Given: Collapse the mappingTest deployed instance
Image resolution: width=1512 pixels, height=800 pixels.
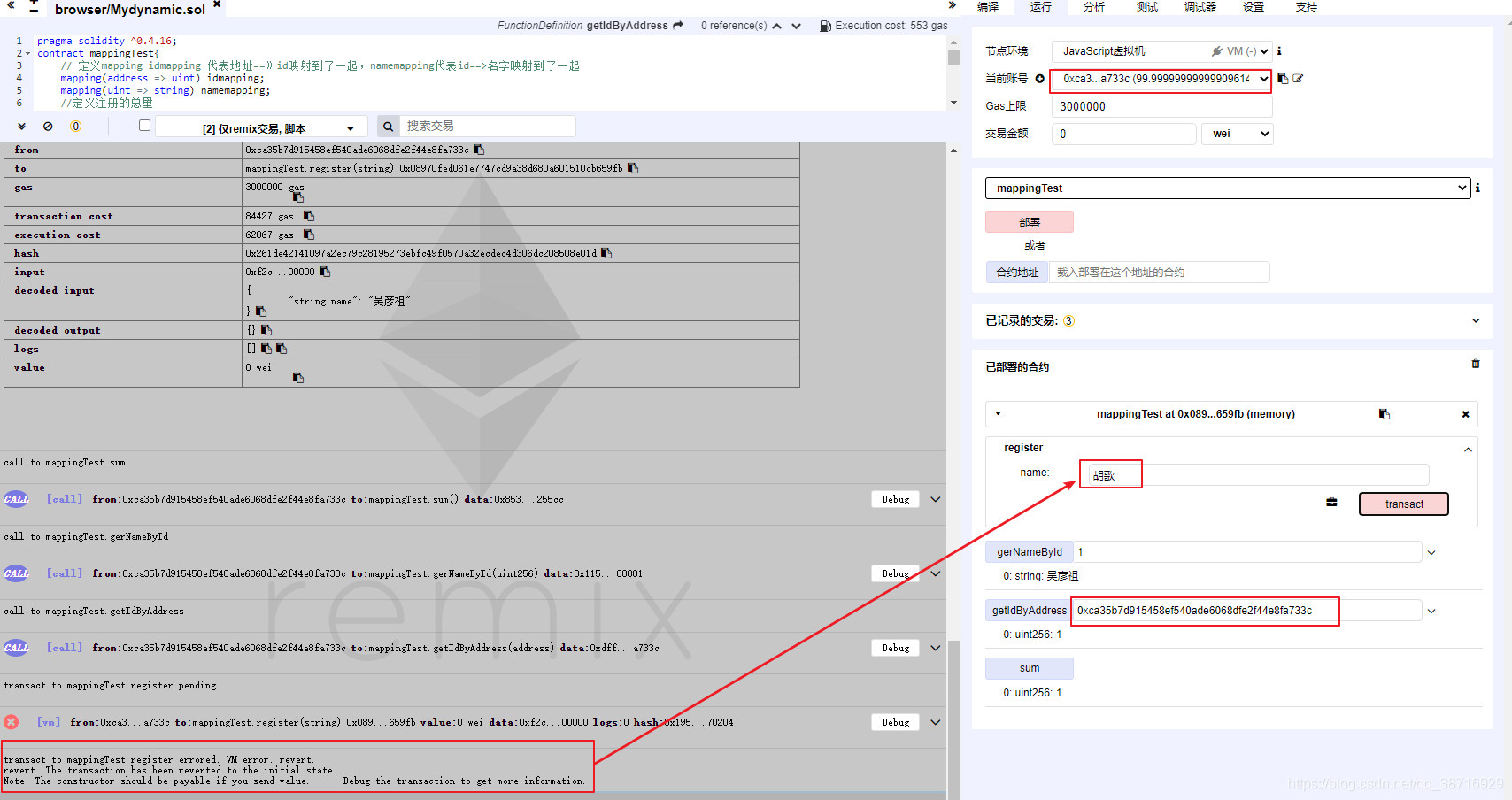Looking at the screenshot, I should click(x=998, y=414).
